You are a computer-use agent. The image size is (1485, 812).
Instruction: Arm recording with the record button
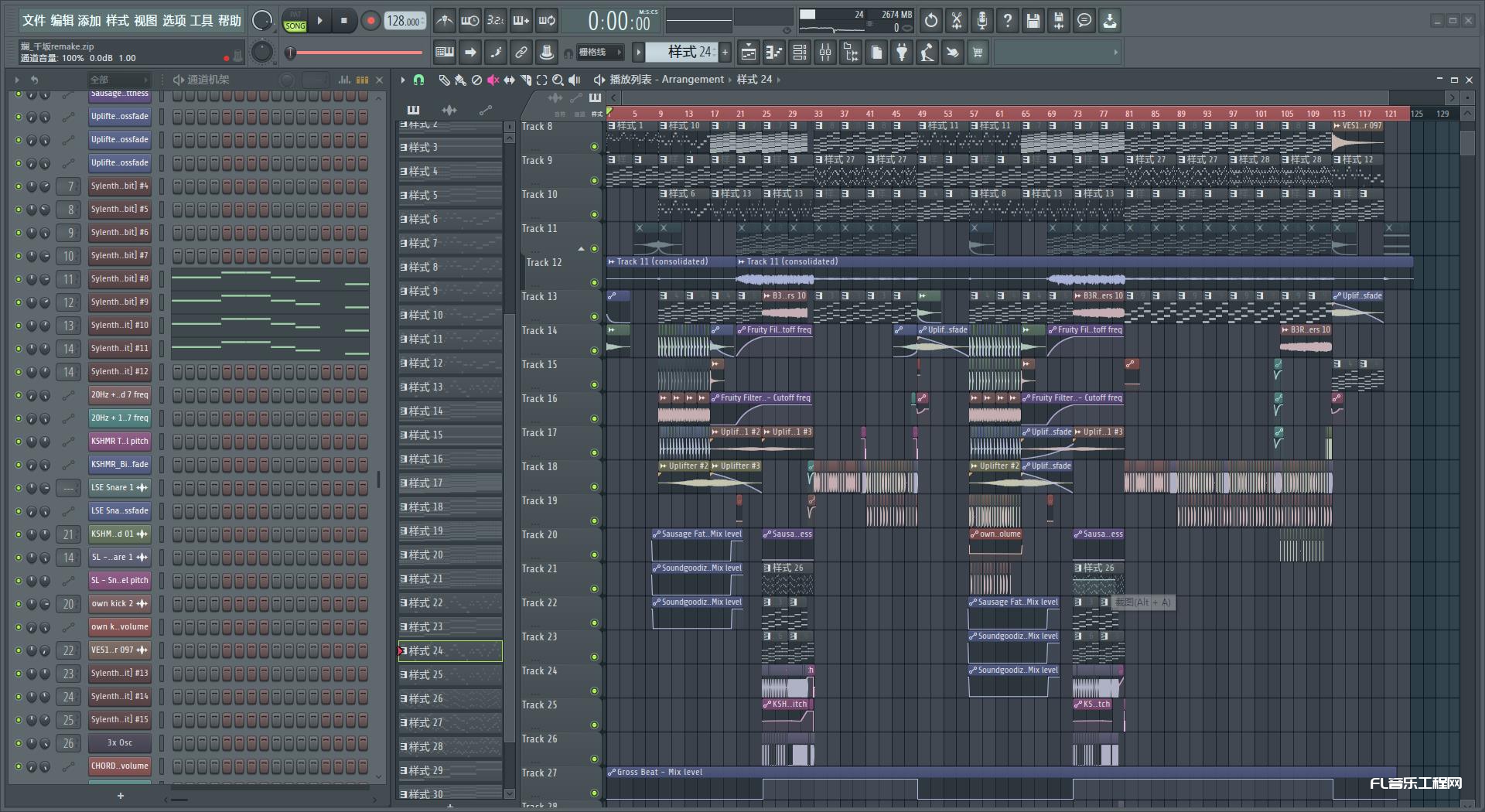370,21
